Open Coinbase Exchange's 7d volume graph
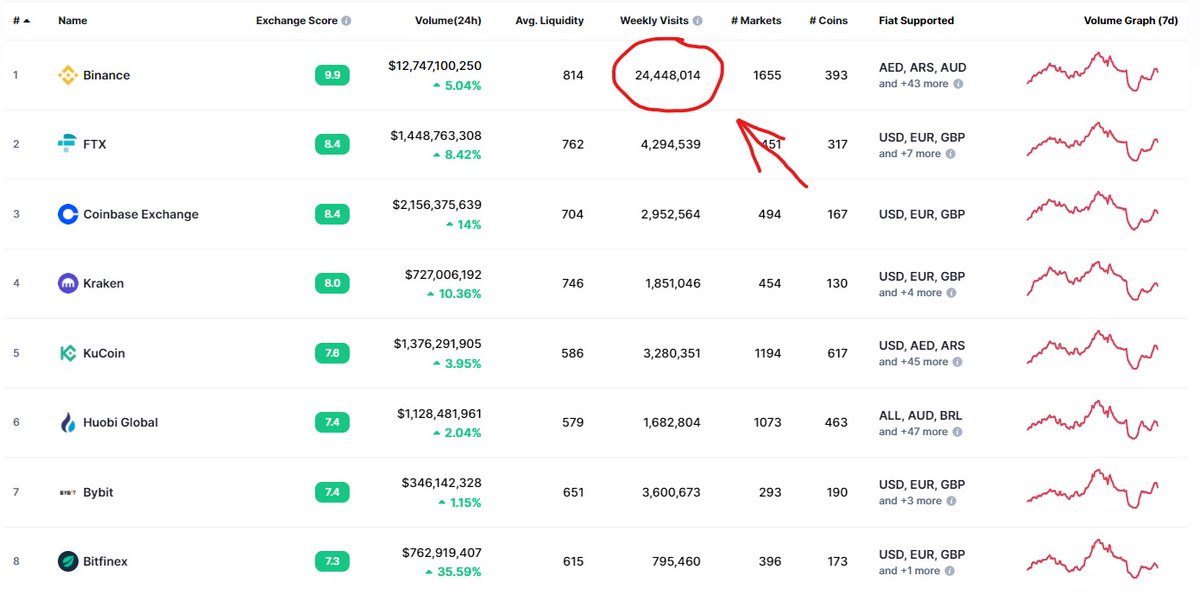1200x595 pixels. (x=1093, y=211)
